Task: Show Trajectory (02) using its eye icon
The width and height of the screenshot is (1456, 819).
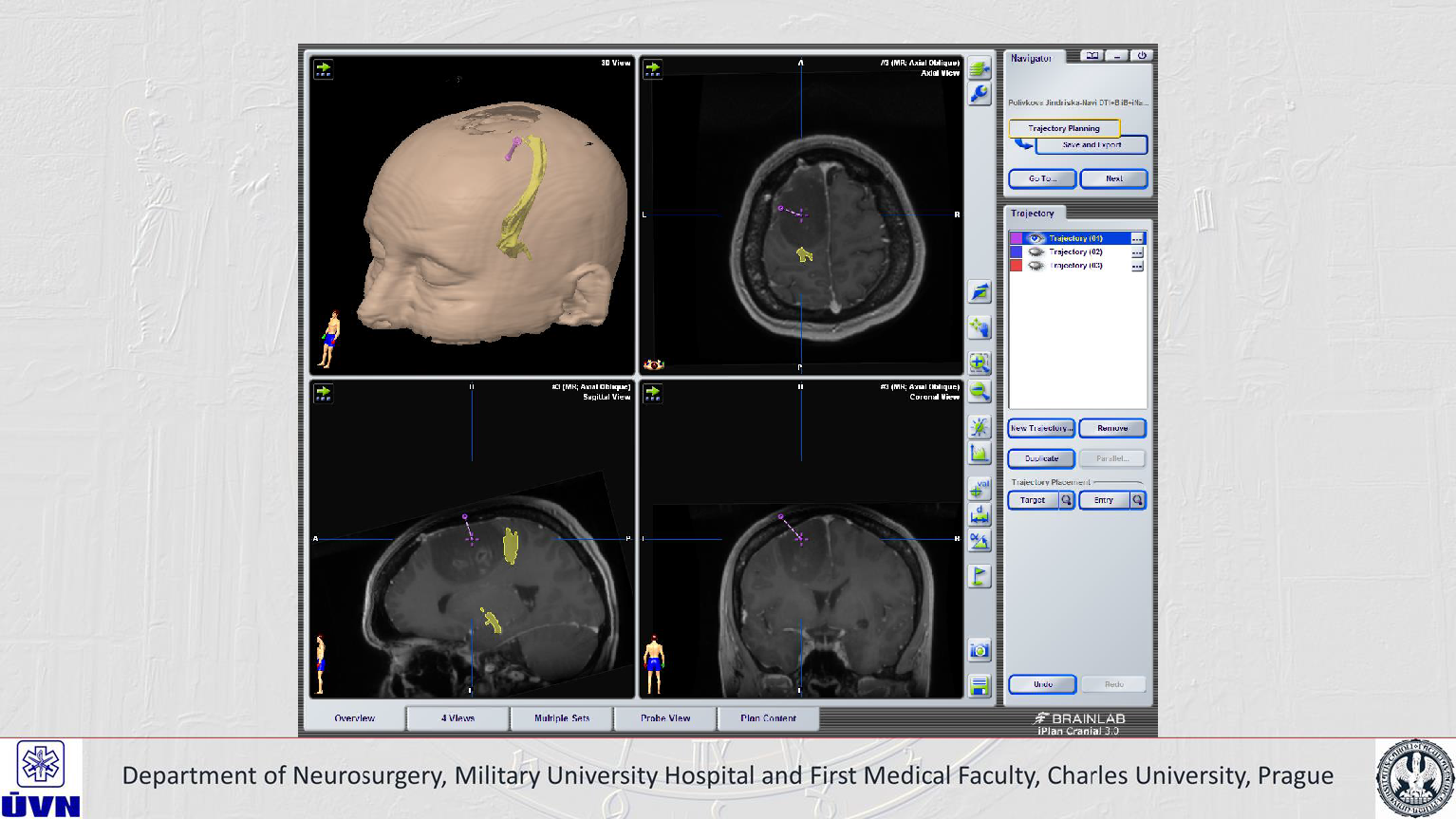Action: [1036, 252]
